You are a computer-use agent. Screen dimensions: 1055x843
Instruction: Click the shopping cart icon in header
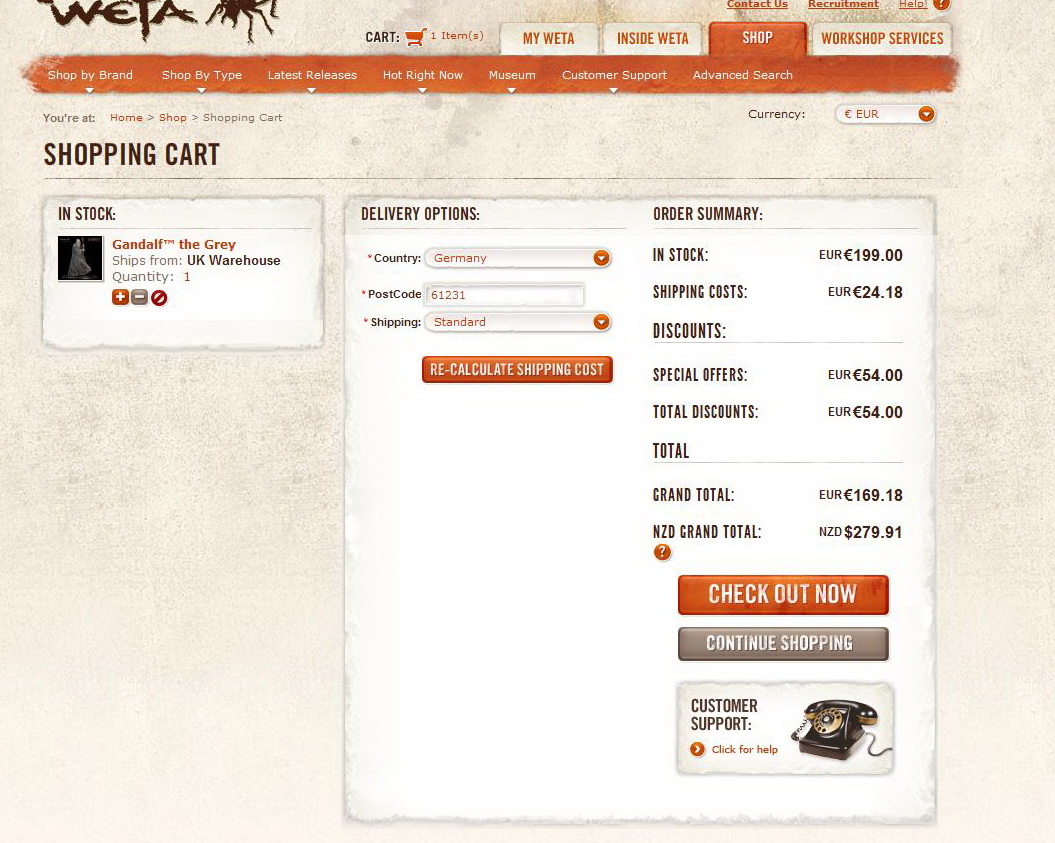416,36
